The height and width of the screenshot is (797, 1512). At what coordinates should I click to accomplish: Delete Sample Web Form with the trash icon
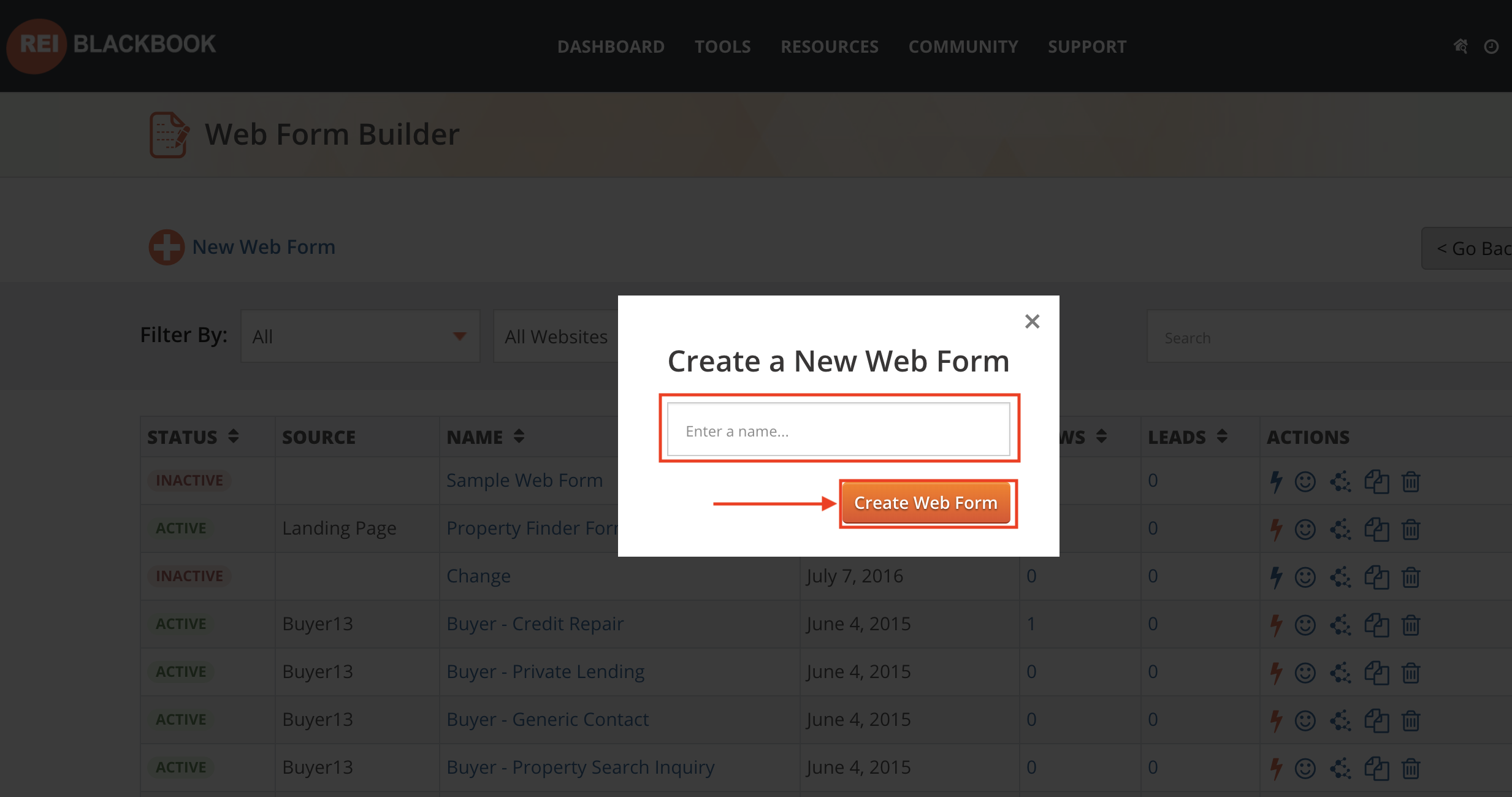[x=1411, y=481]
